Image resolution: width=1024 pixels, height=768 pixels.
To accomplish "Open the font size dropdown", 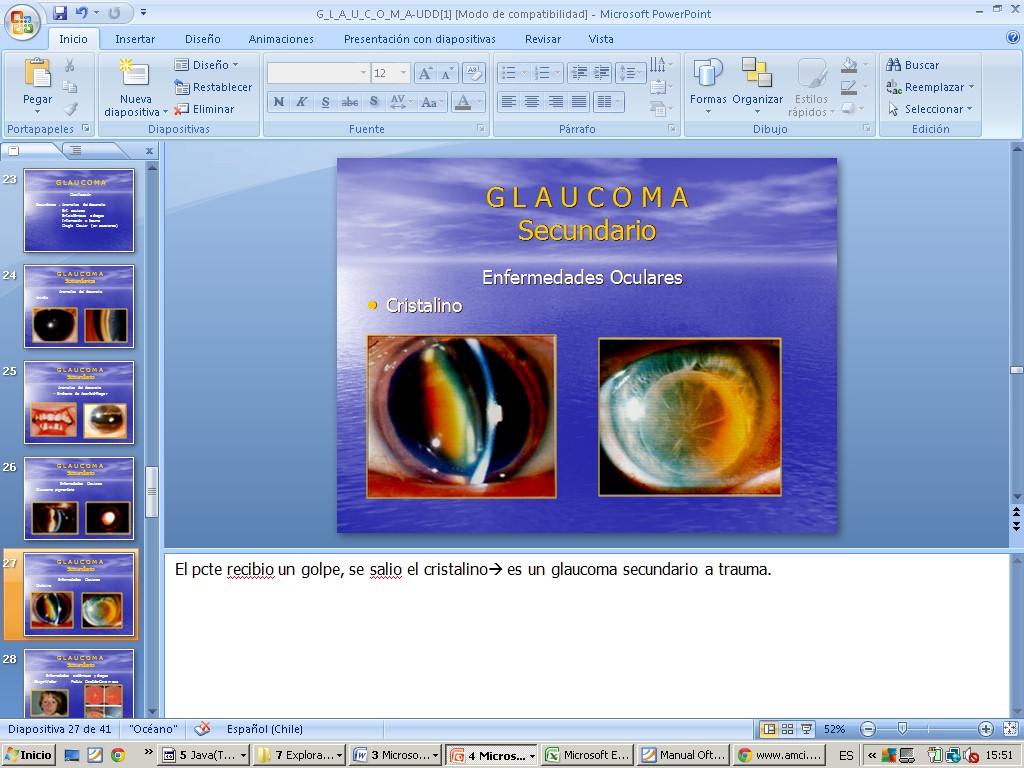I will tap(403, 73).
